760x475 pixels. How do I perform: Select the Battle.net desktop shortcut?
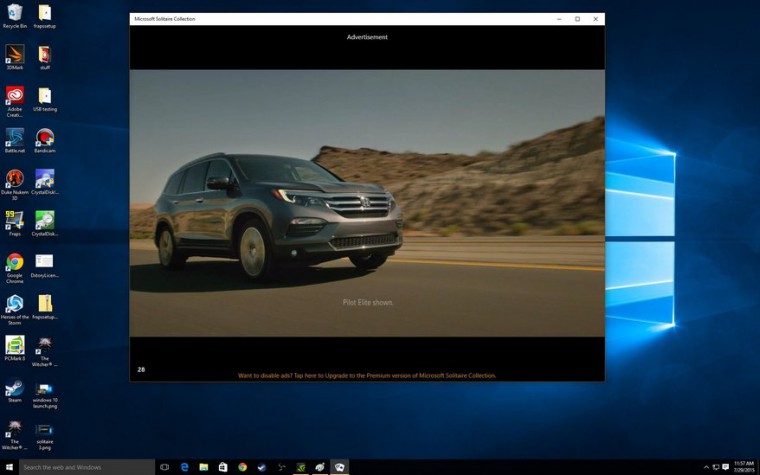15,142
